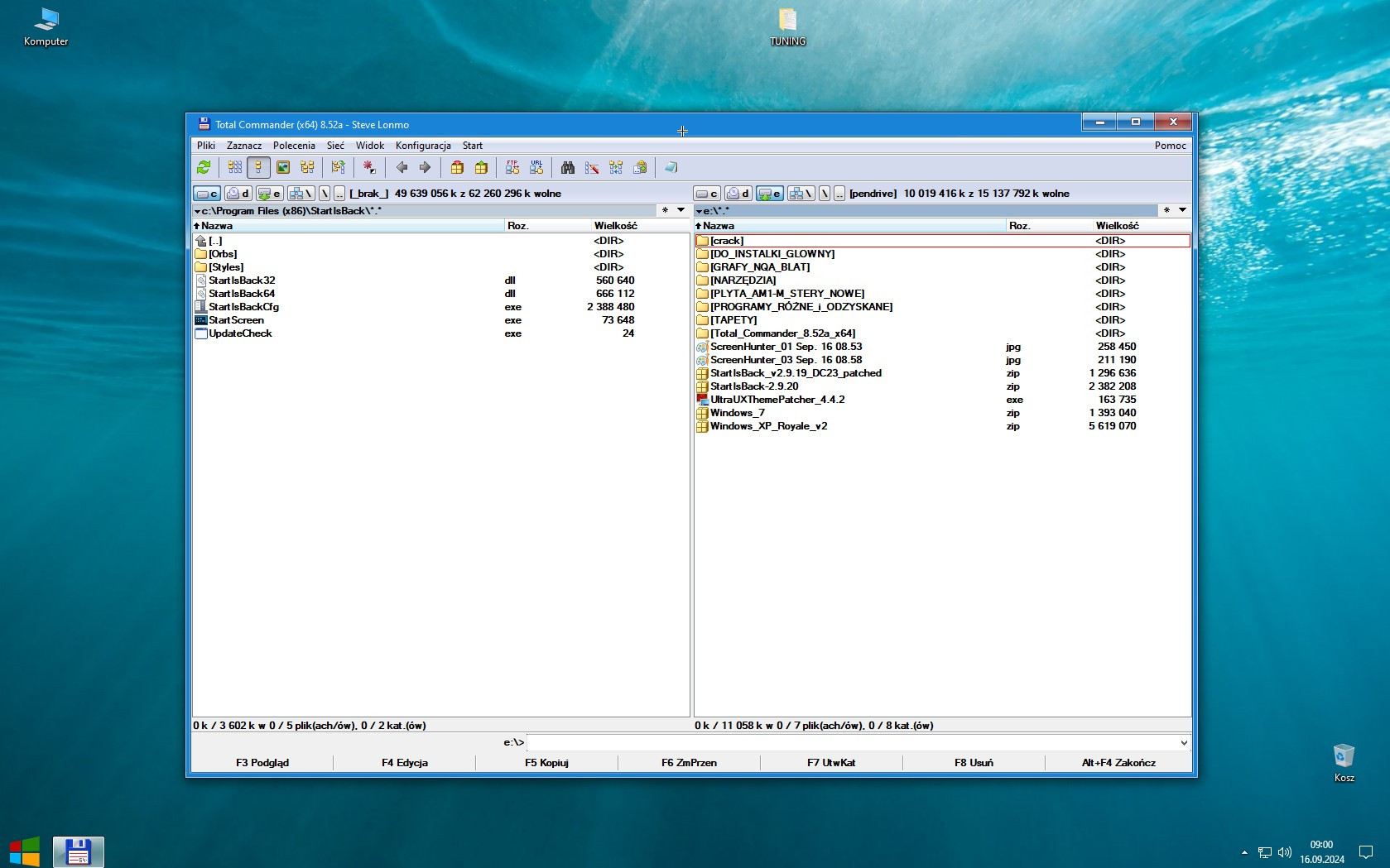Image resolution: width=1390 pixels, height=868 pixels.
Task: Open the Polecenia menu
Action: coord(294,146)
